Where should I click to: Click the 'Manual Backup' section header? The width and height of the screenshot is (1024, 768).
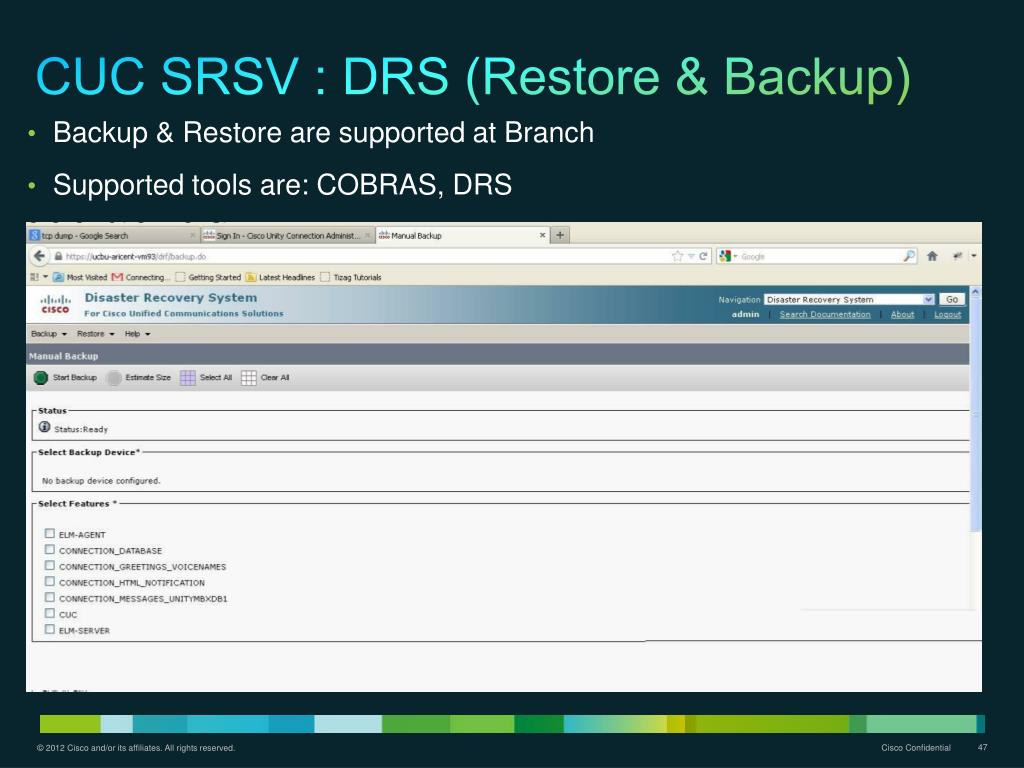(63, 356)
